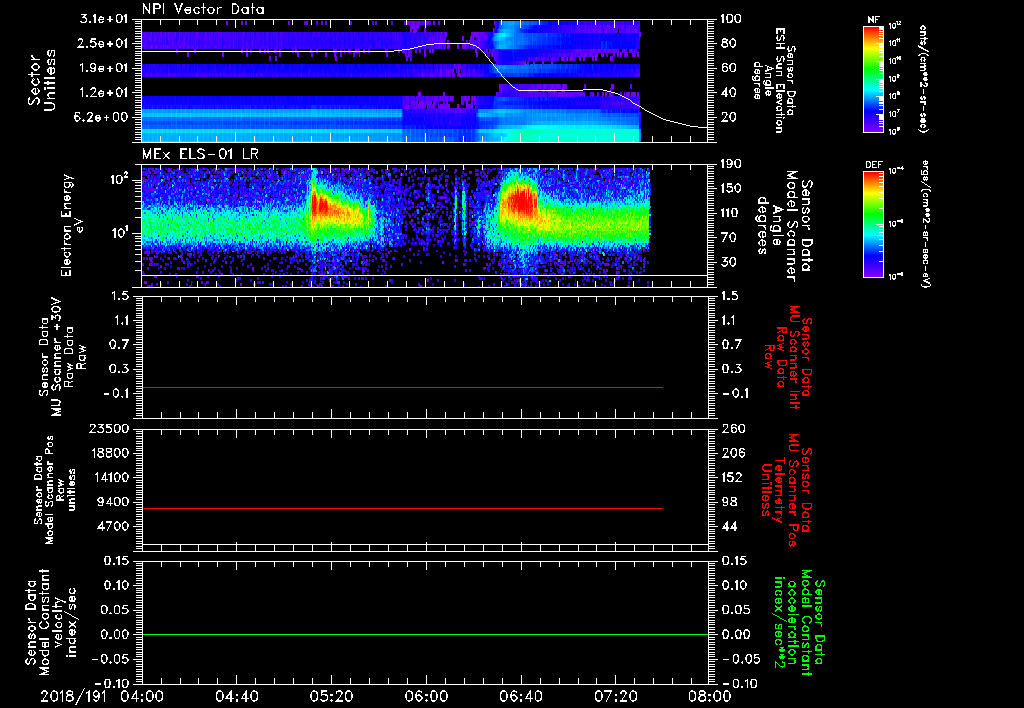Click the 08:00 time axis label
1024x708 pixels.
710,696
